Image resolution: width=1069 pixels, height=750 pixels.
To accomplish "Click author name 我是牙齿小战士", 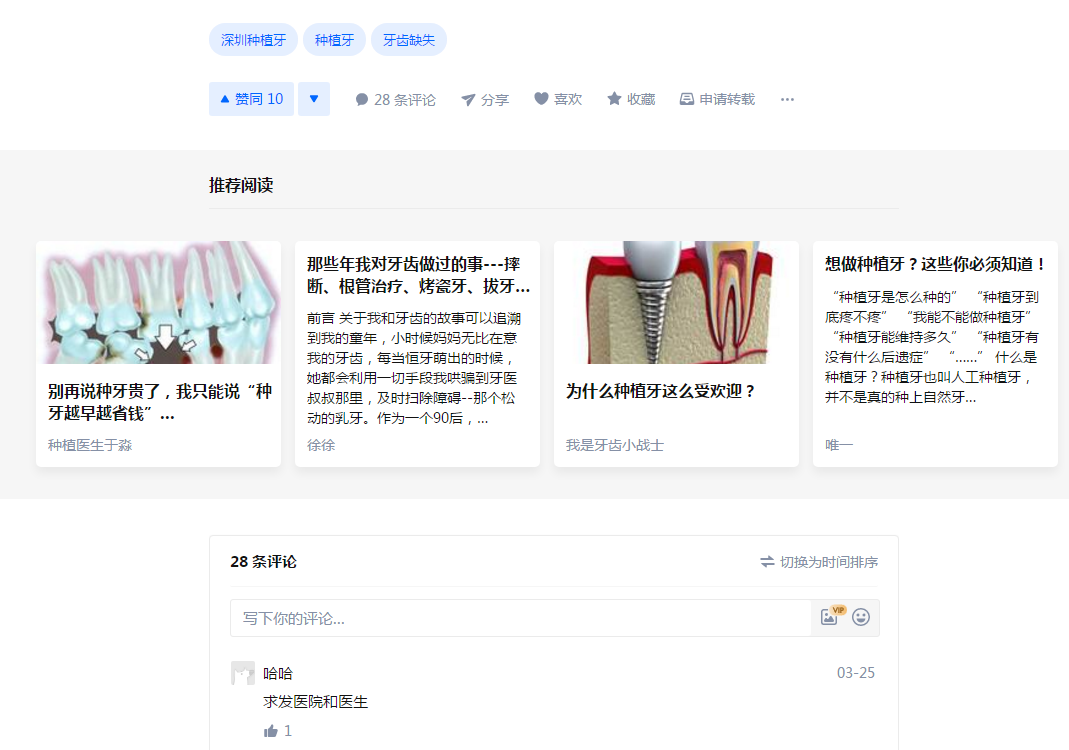I will [x=615, y=445].
